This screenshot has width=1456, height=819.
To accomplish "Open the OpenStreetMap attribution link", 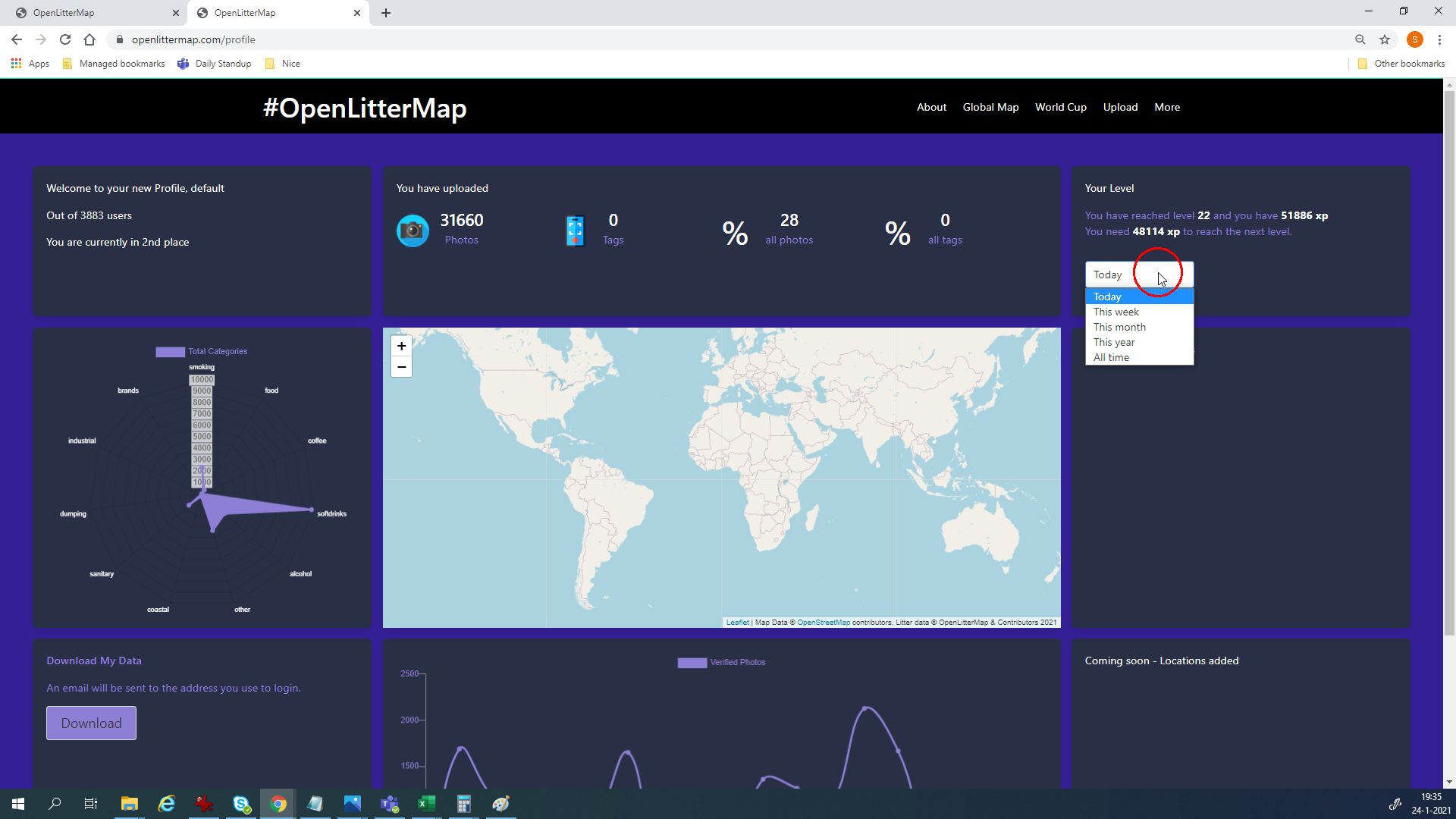I will [823, 623].
